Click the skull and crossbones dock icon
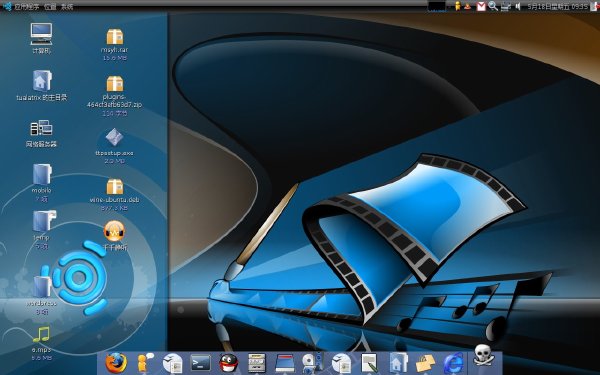This screenshot has height=375, width=600. click(483, 355)
